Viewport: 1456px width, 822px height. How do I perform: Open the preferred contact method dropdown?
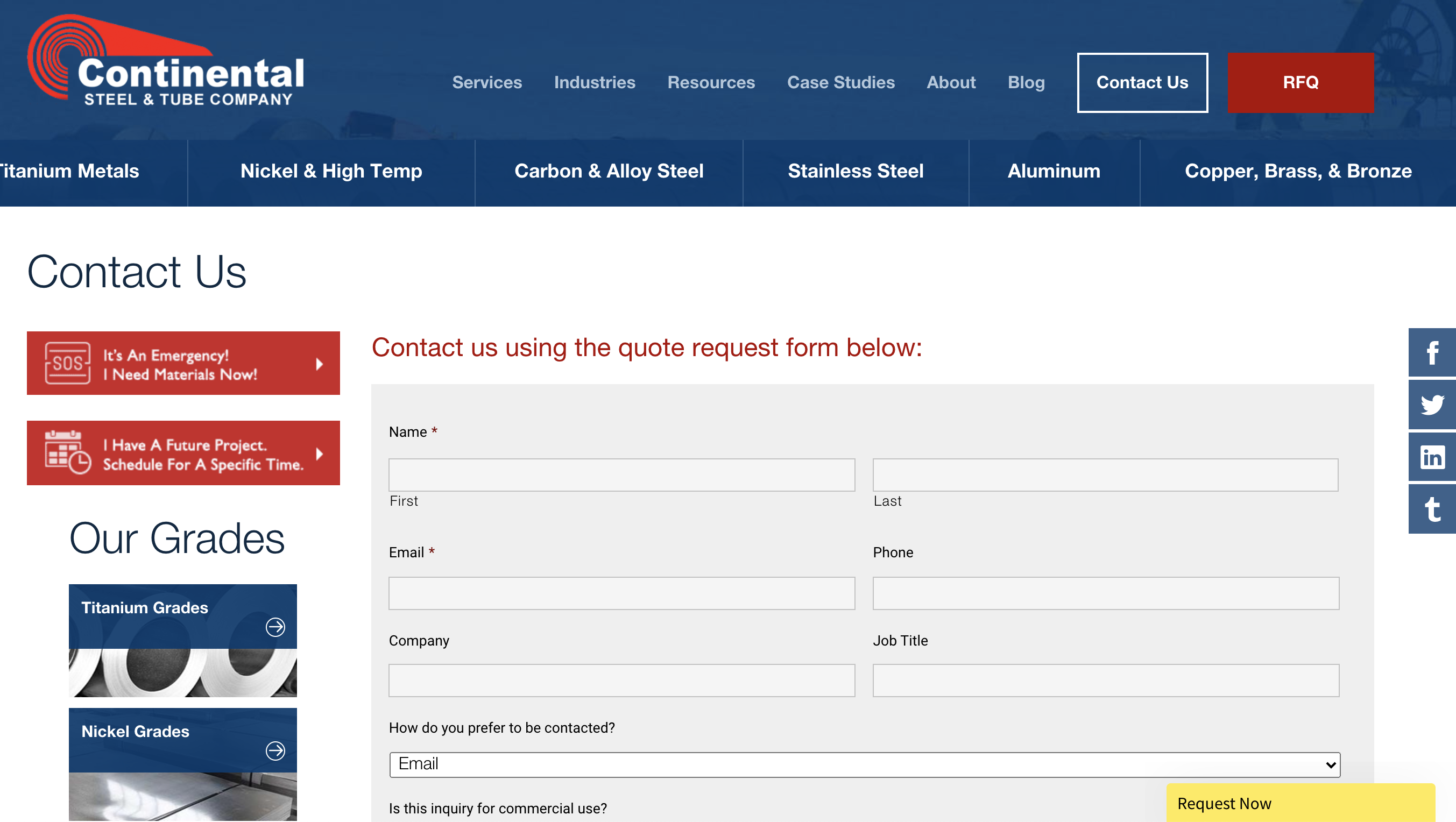tap(864, 764)
